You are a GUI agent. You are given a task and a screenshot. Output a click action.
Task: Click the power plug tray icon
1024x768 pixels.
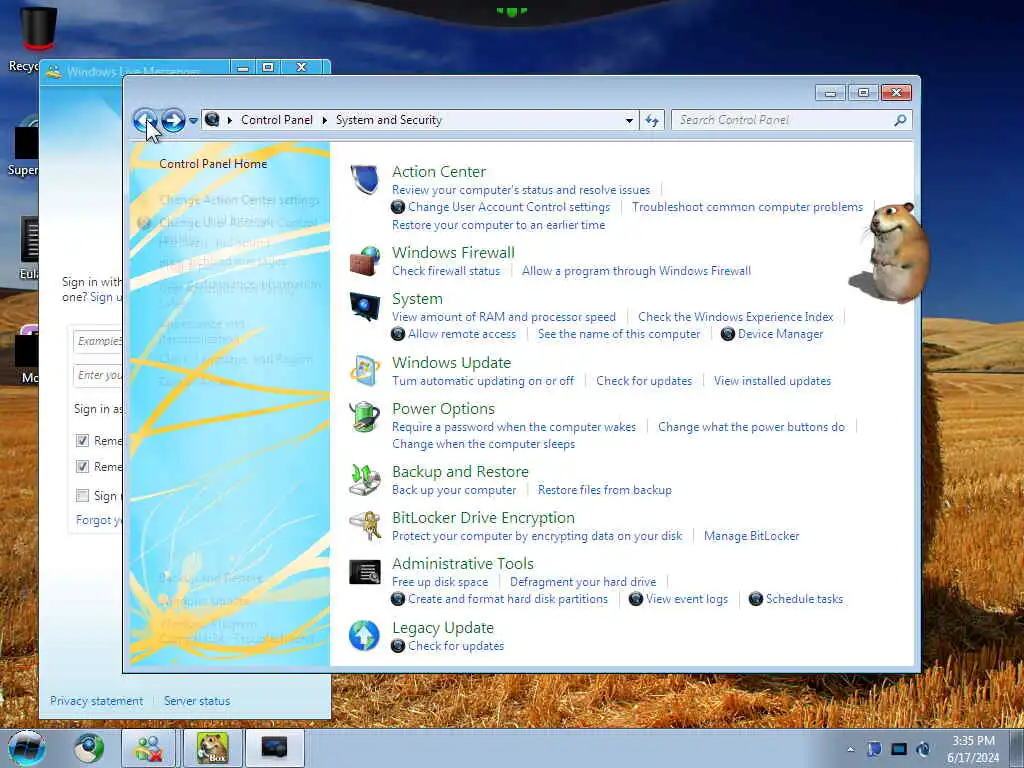pyautogui.click(x=923, y=749)
